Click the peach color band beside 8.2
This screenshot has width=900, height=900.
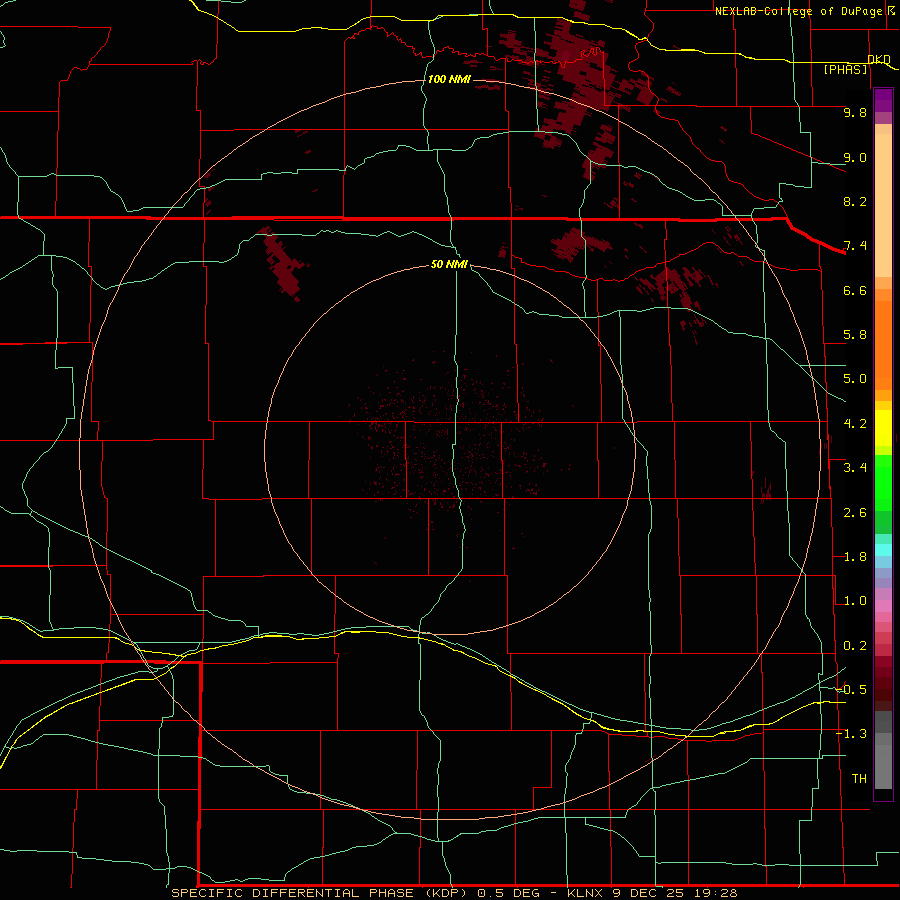click(x=883, y=205)
